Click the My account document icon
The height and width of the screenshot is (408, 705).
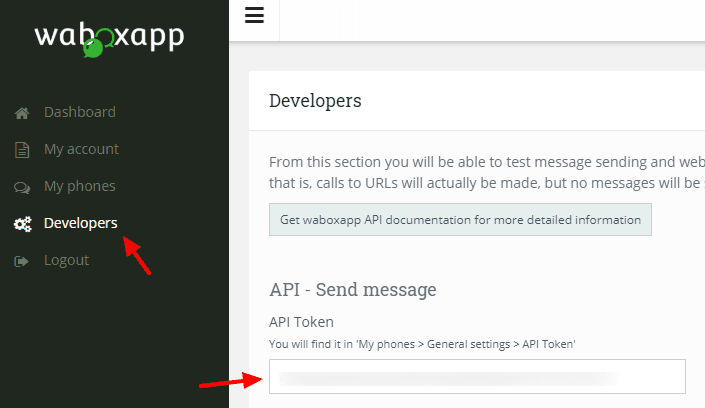[22, 149]
